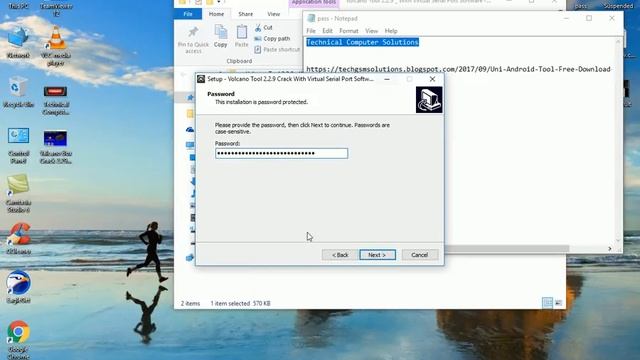Open the This PC desktop icon
Screen dimensions: 640x360
[18, 6]
